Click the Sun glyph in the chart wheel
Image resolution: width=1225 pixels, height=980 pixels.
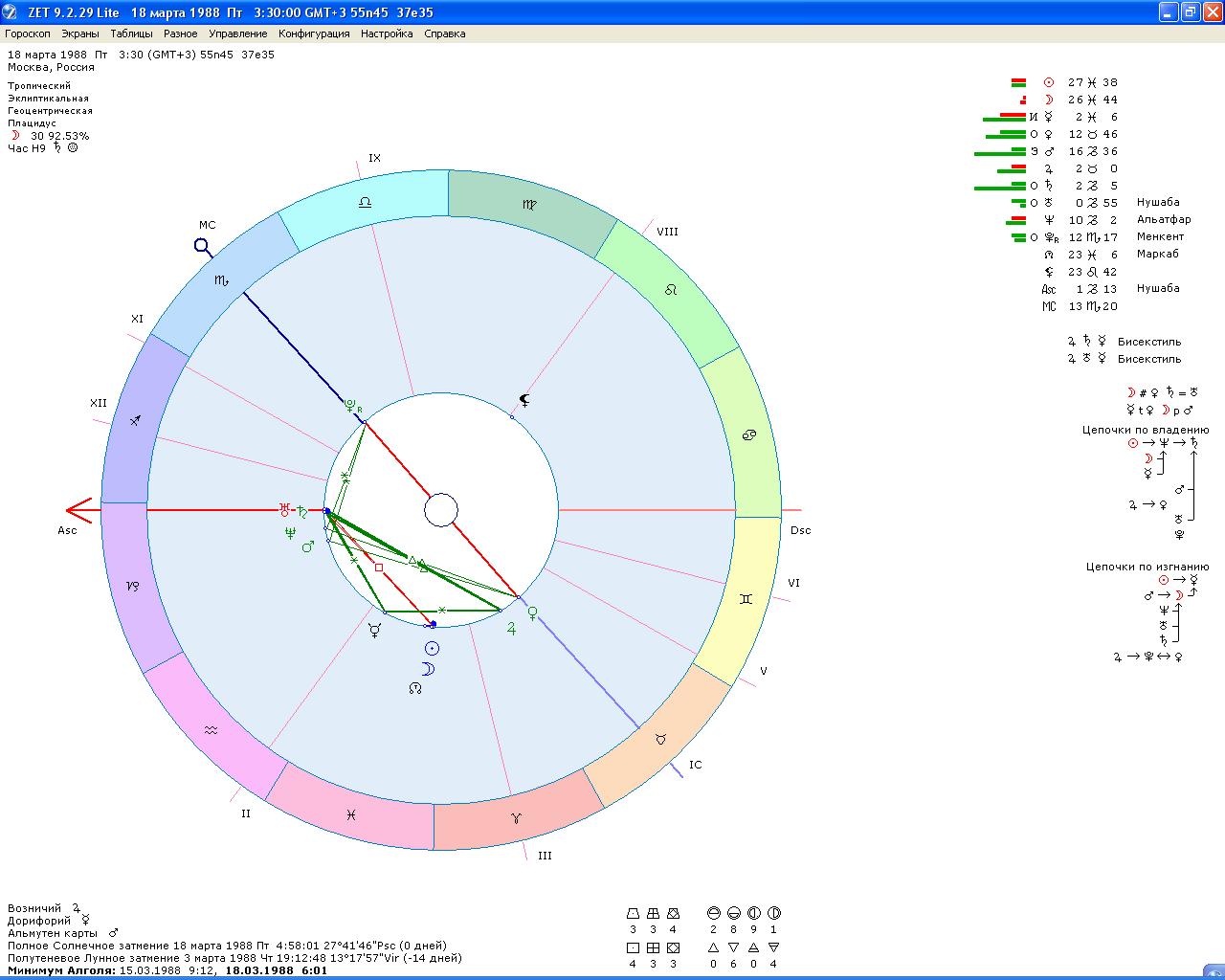432,649
